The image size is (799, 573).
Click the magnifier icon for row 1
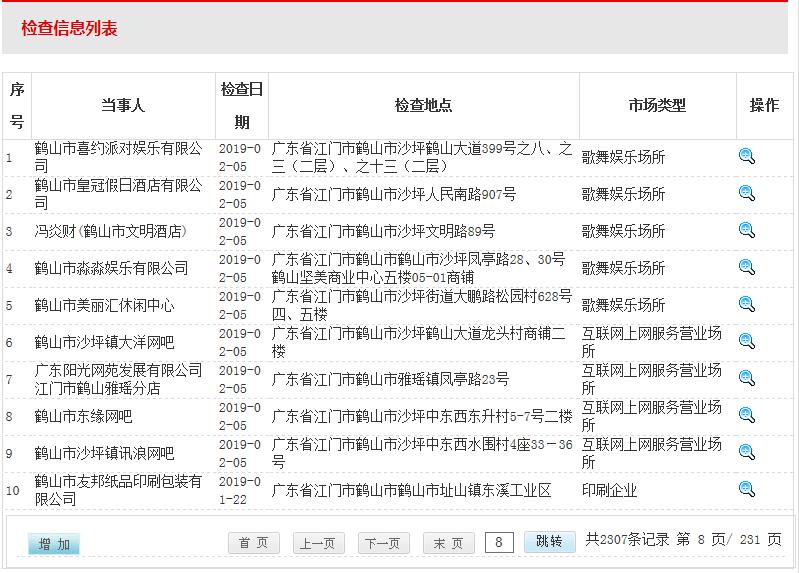[x=746, y=156]
